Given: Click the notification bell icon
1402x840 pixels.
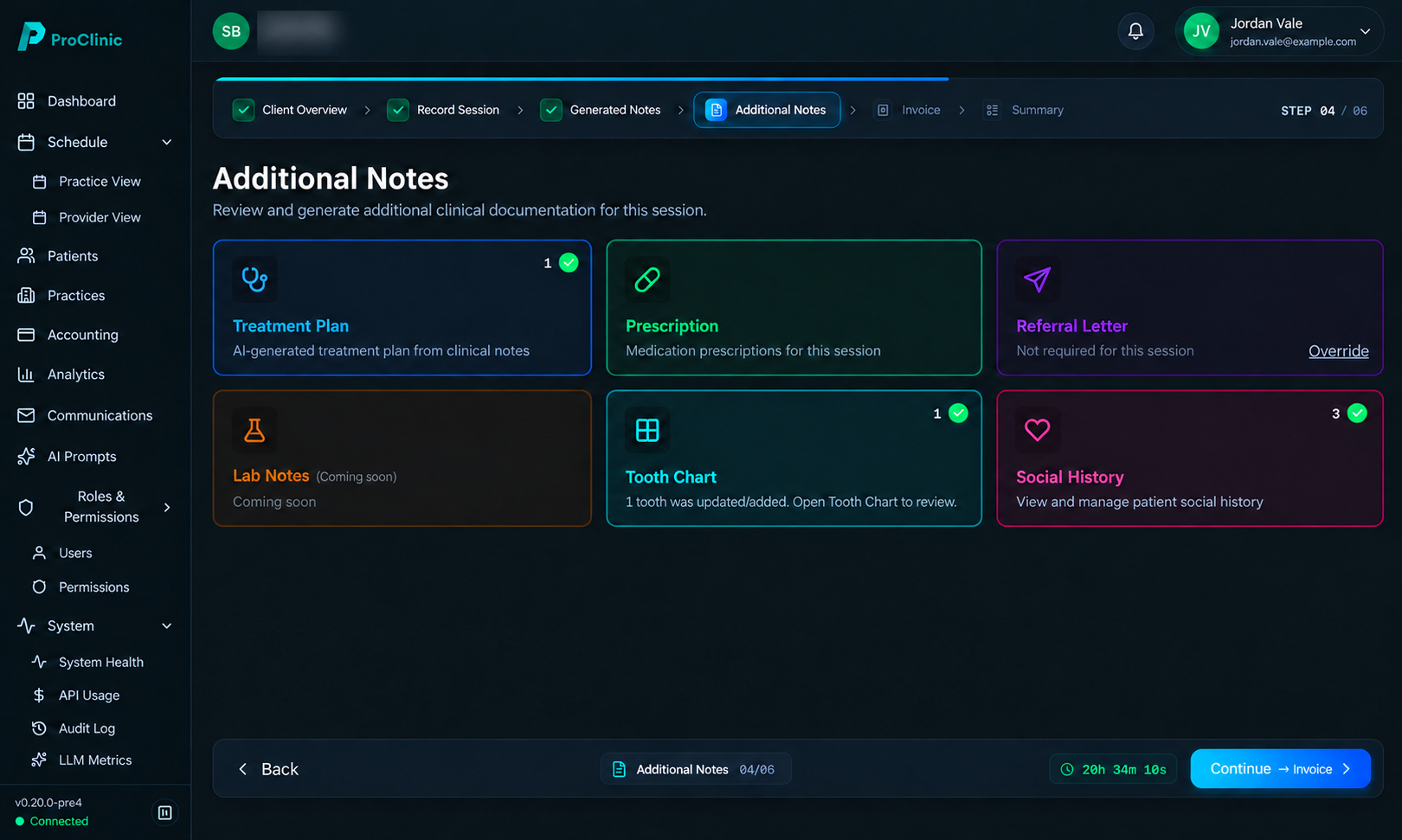Looking at the screenshot, I should tap(1135, 32).
